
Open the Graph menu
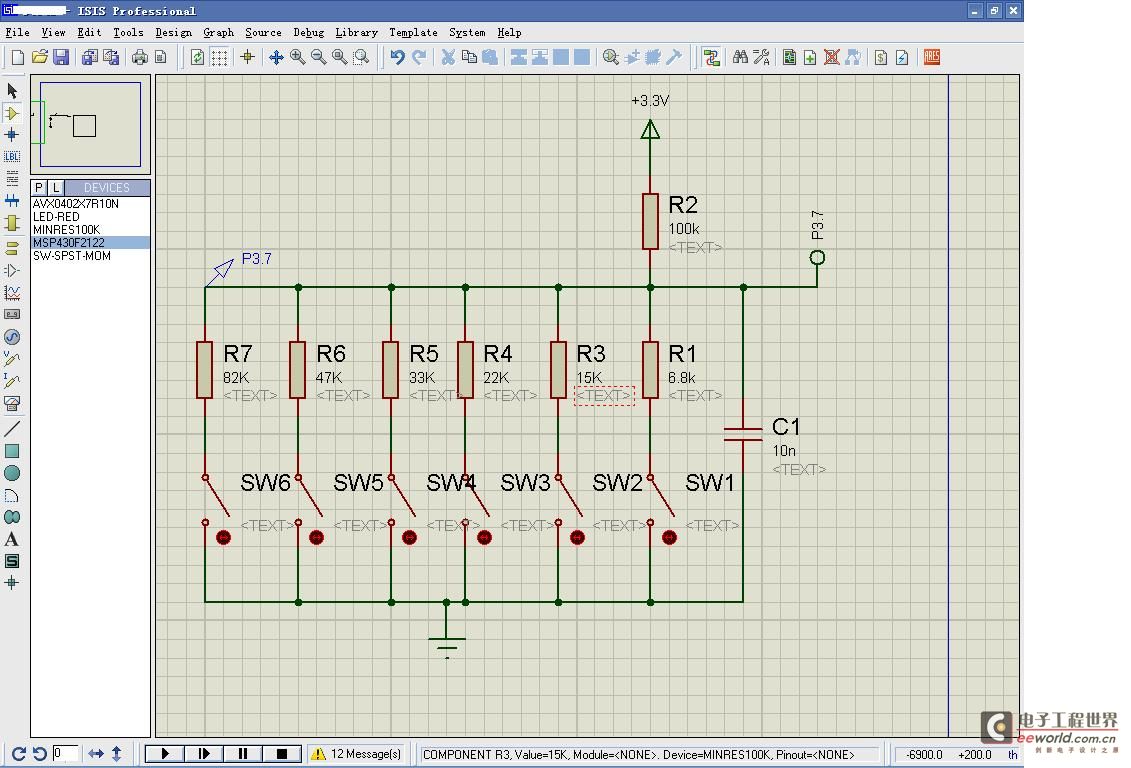[x=219, y=32]
